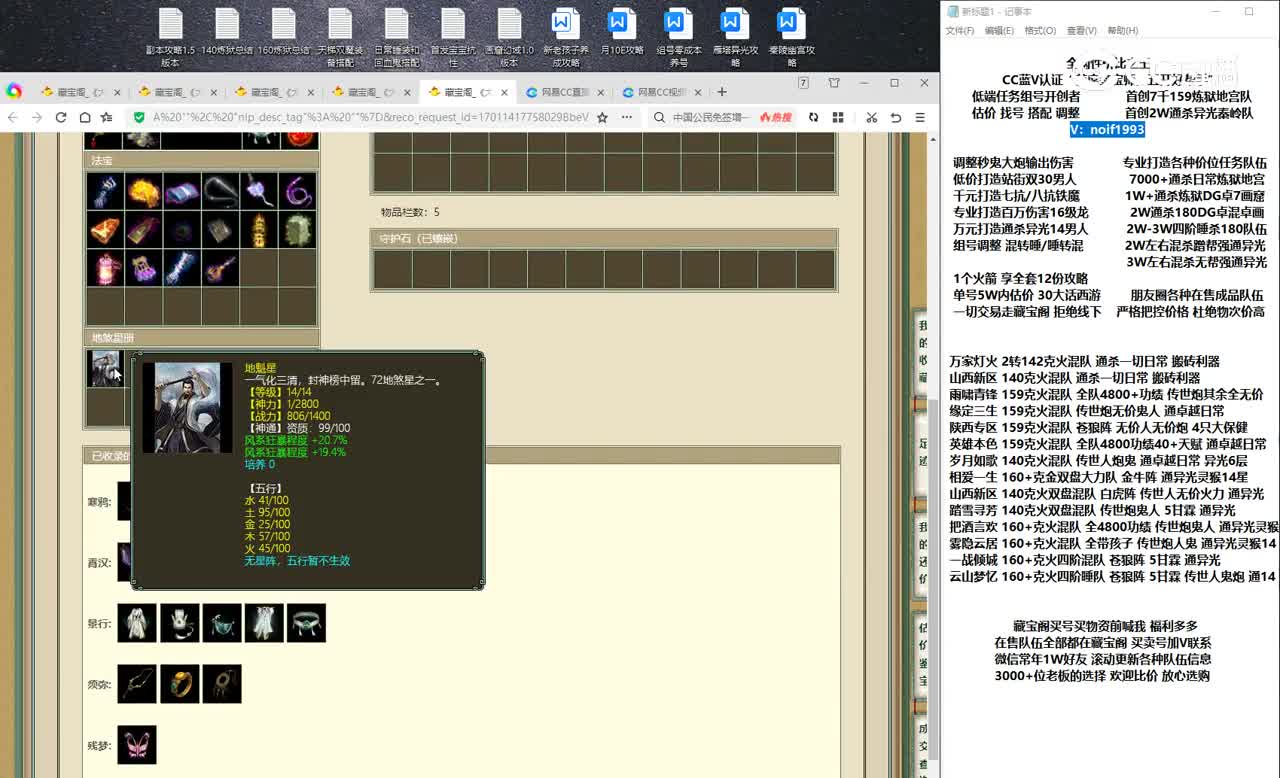Click the Notepad line 万家灯火 2转142克火混队
The image size is (1280, 778).
(x=1084, y=362)
